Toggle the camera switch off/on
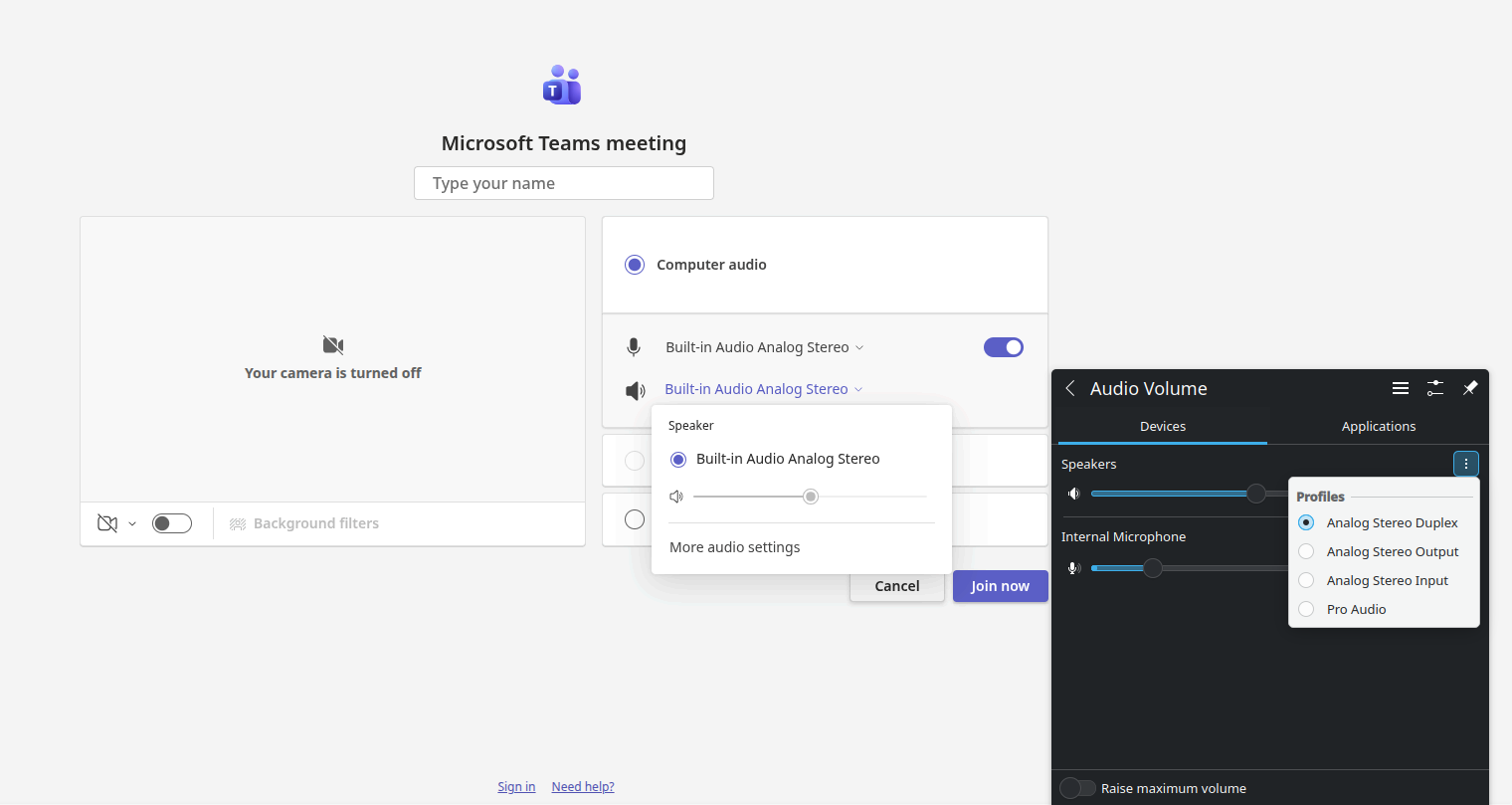Image resolution: width=1512 pixels, height=805 pixels. coord(172,523)
